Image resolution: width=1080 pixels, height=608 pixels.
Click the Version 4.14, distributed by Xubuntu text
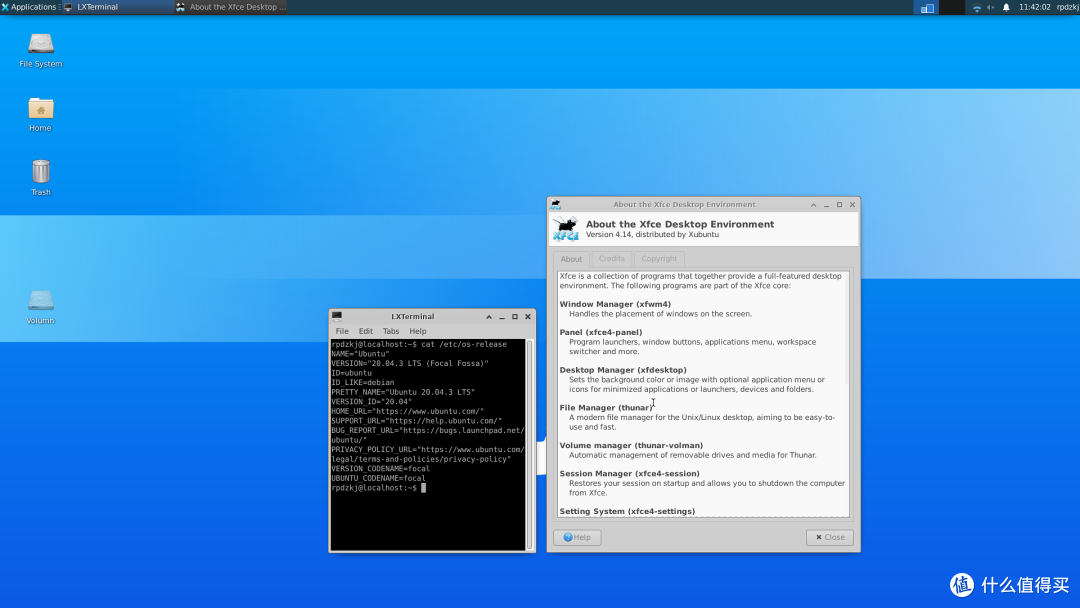(652, 235)
